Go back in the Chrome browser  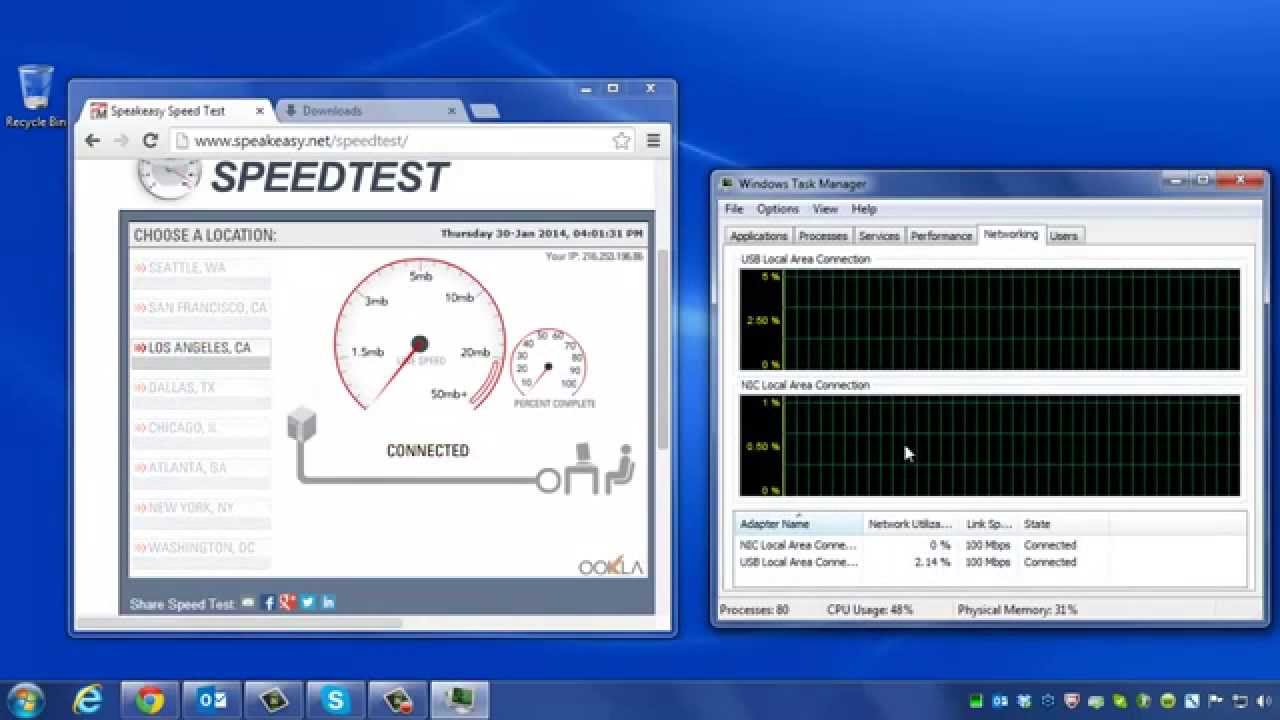click(x=93, y=141)
